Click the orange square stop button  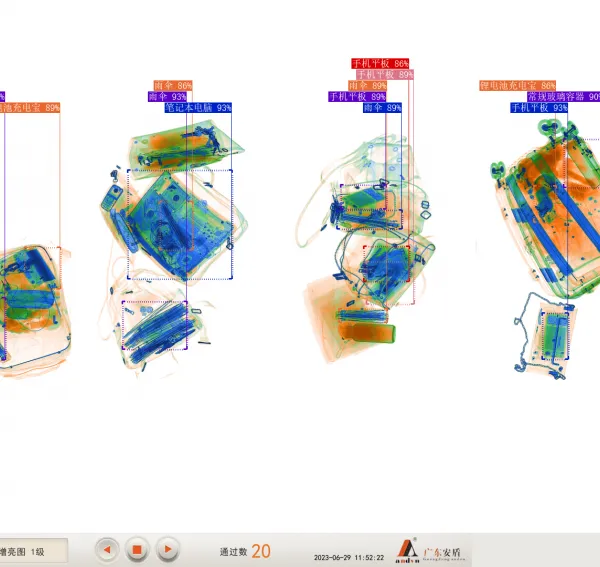137,550
